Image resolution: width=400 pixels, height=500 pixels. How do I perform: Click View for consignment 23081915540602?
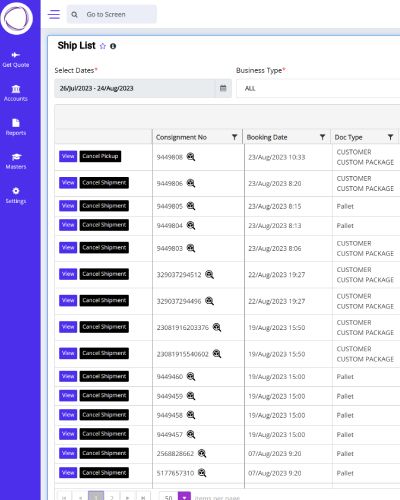pos(68,353)
